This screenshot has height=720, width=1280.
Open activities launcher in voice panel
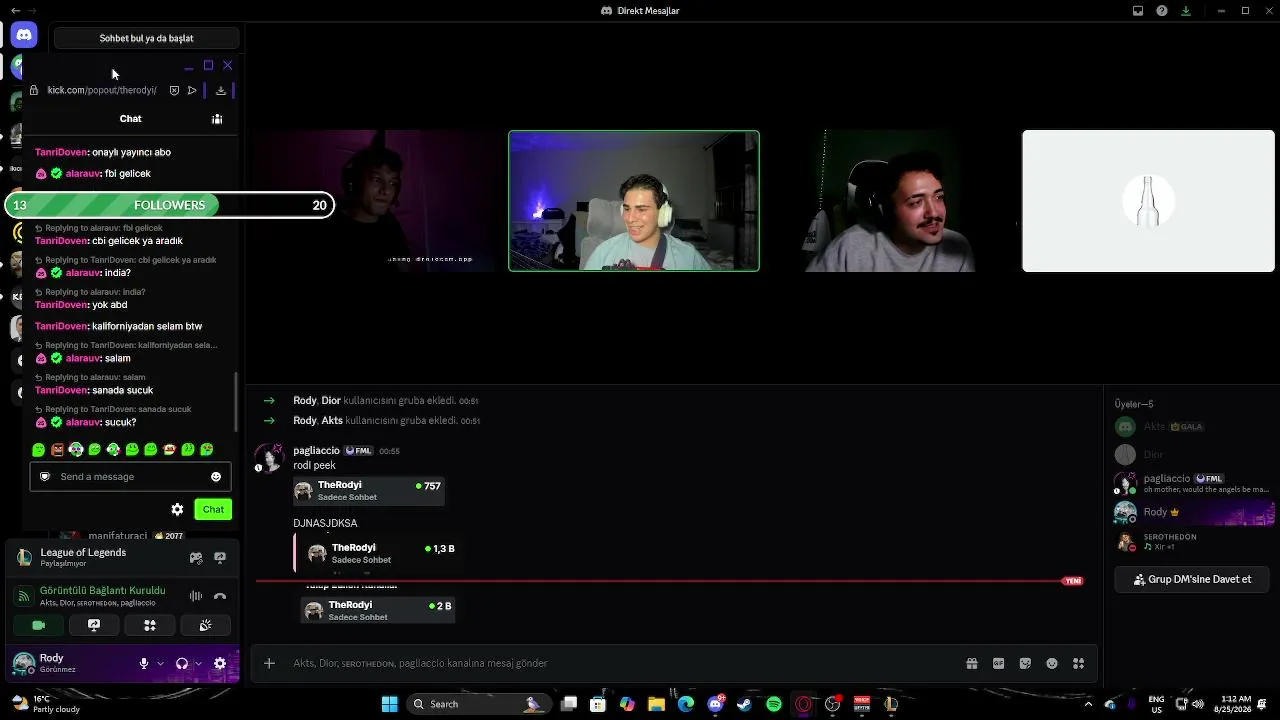coord(150,625)
